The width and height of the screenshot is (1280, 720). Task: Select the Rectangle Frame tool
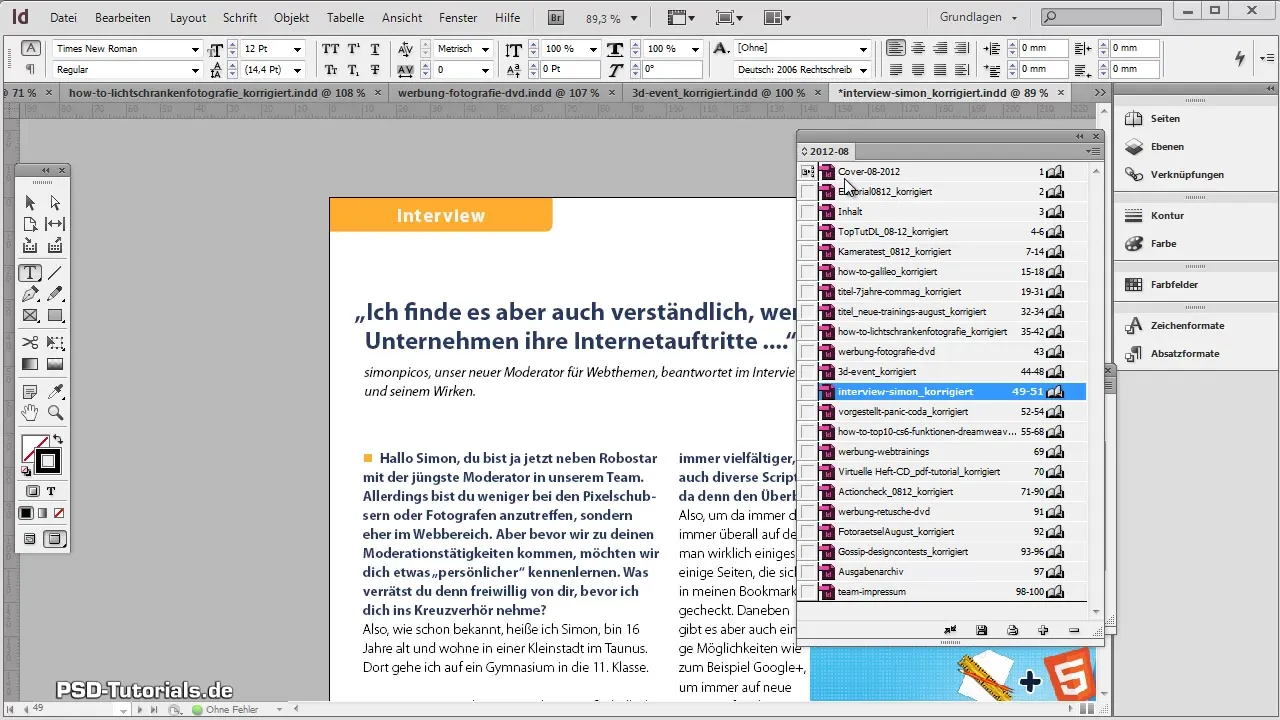(x=30, y=315)
